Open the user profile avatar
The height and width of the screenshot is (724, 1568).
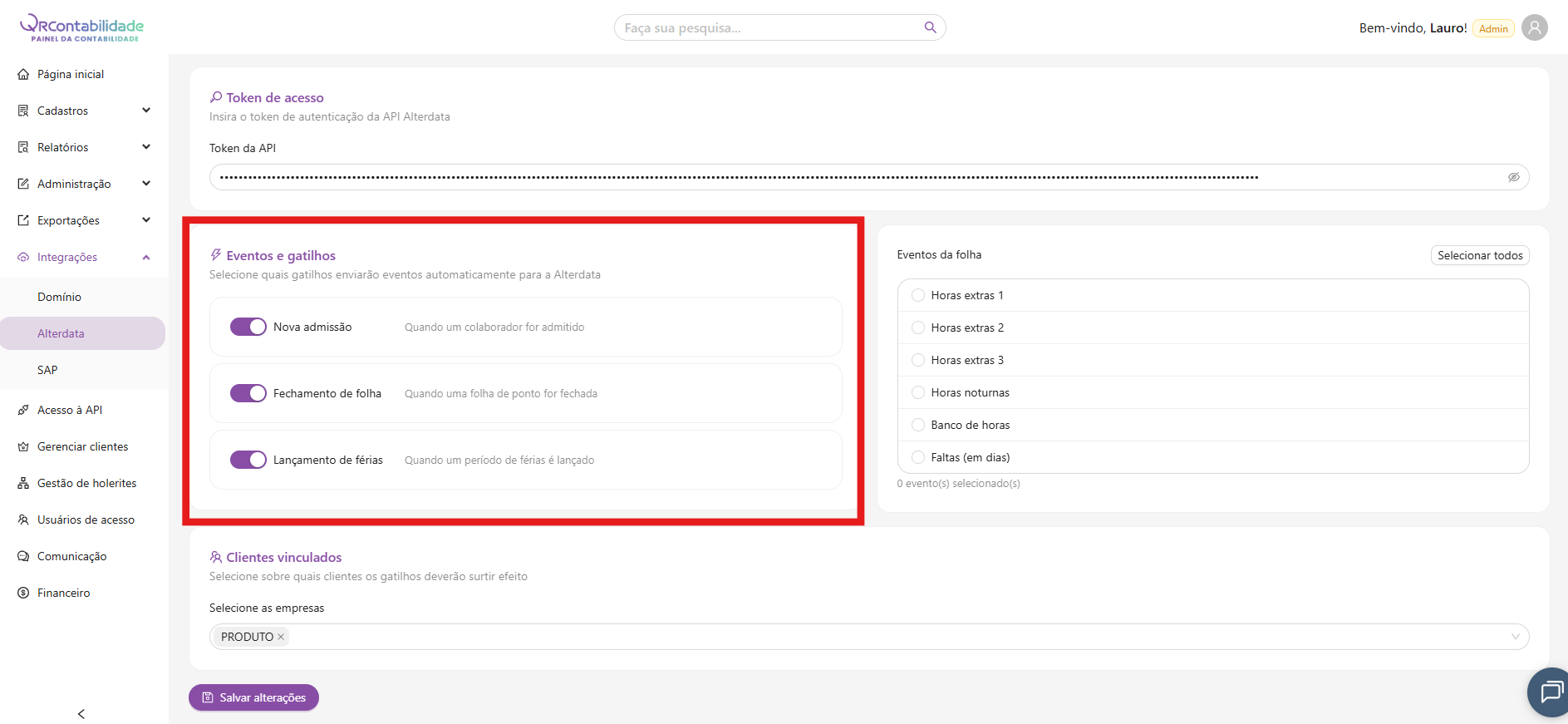click(1534, 27)
